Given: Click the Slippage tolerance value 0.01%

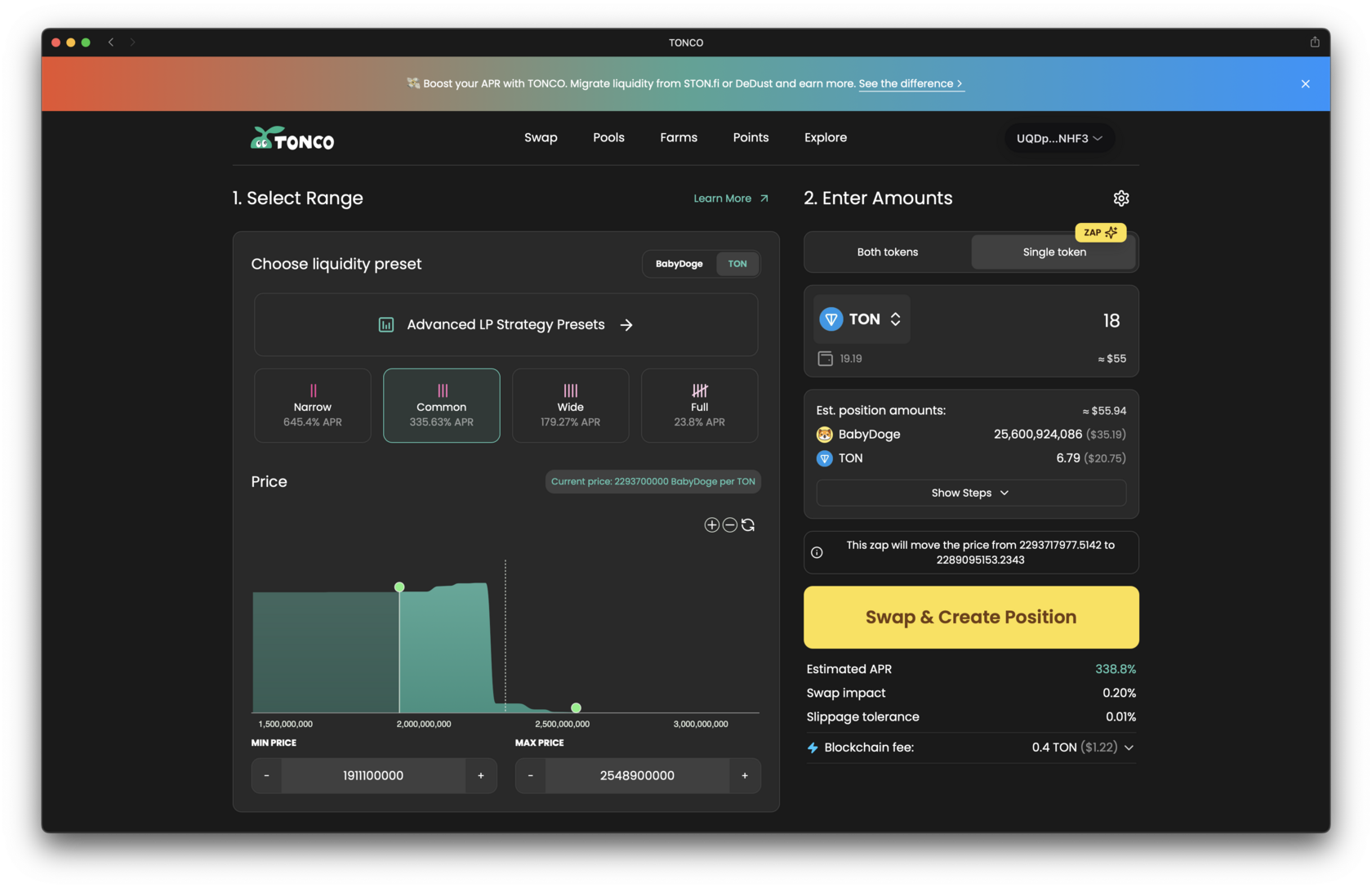Looking at the screenshot, I should click(x=1120, y=717).
